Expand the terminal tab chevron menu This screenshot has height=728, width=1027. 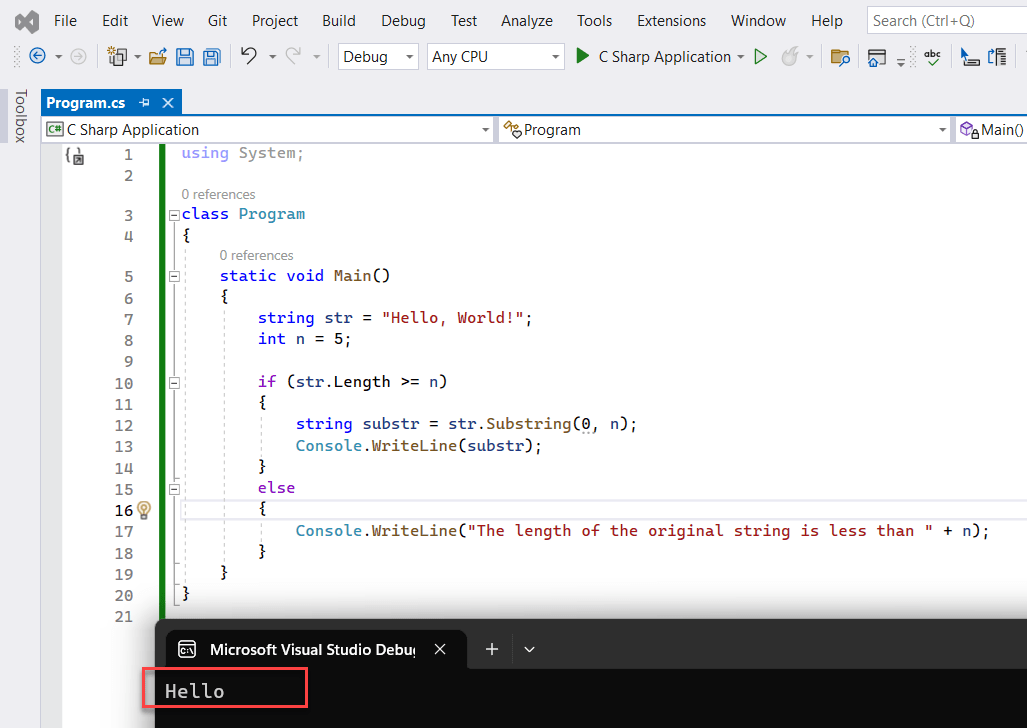[529, 649]
